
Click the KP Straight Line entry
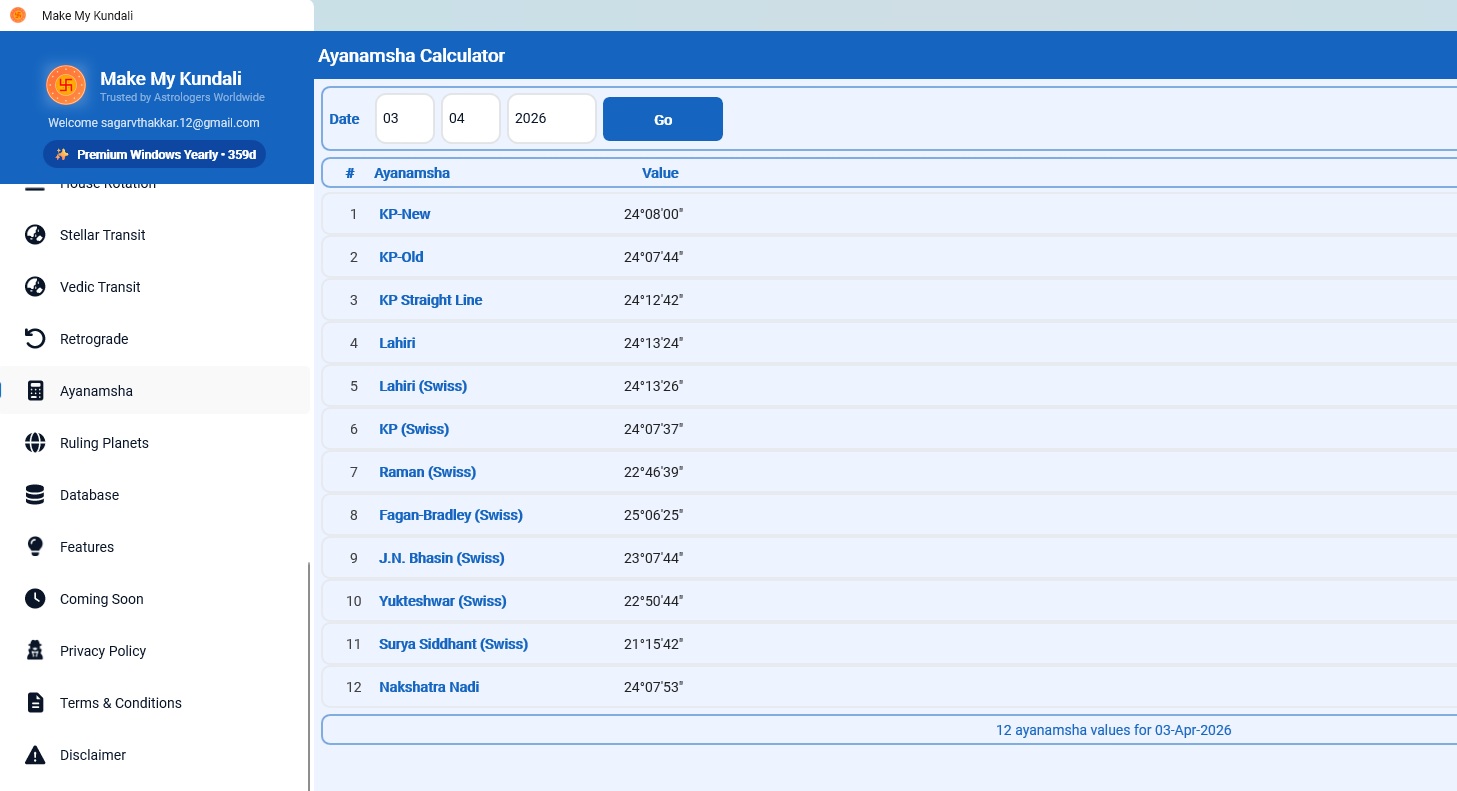click(431, 300)
